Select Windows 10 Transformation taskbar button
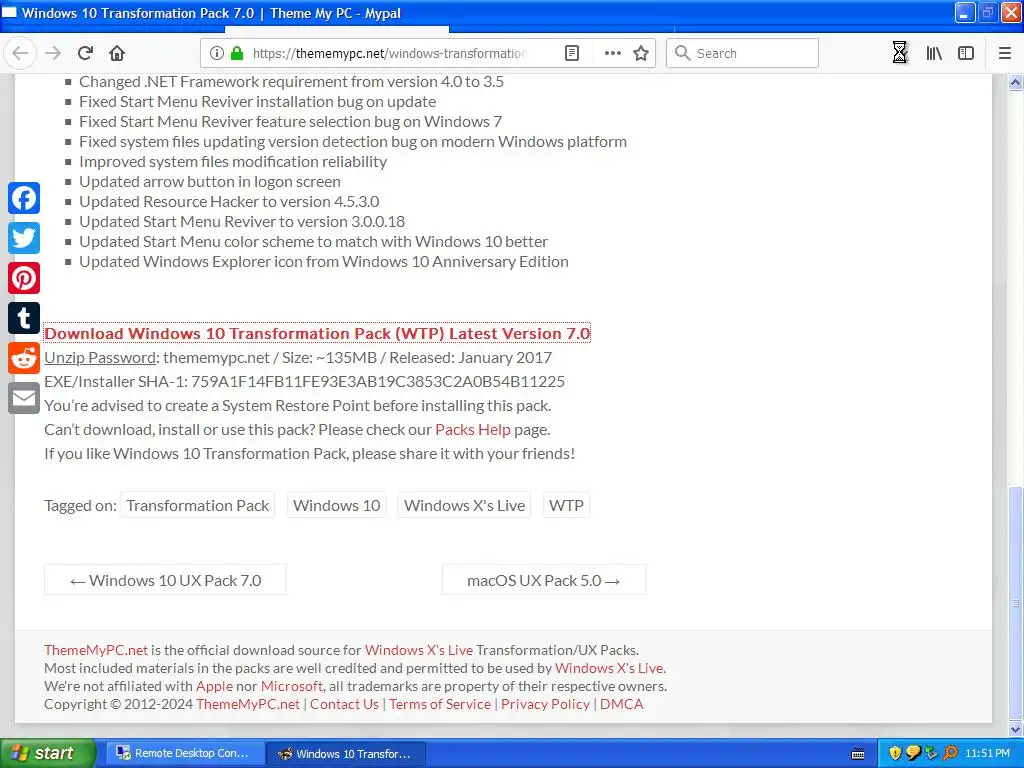1024x768 pixels. click(345, 754)
